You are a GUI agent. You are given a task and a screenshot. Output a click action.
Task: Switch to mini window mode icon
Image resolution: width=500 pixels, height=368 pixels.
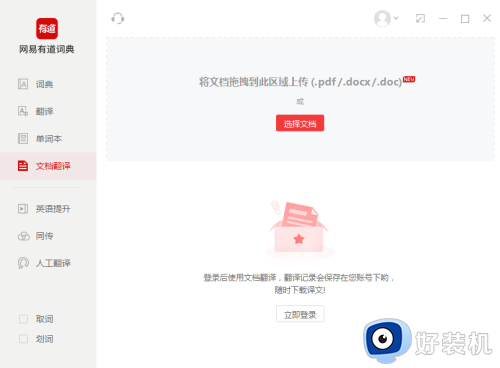(420, 18)
